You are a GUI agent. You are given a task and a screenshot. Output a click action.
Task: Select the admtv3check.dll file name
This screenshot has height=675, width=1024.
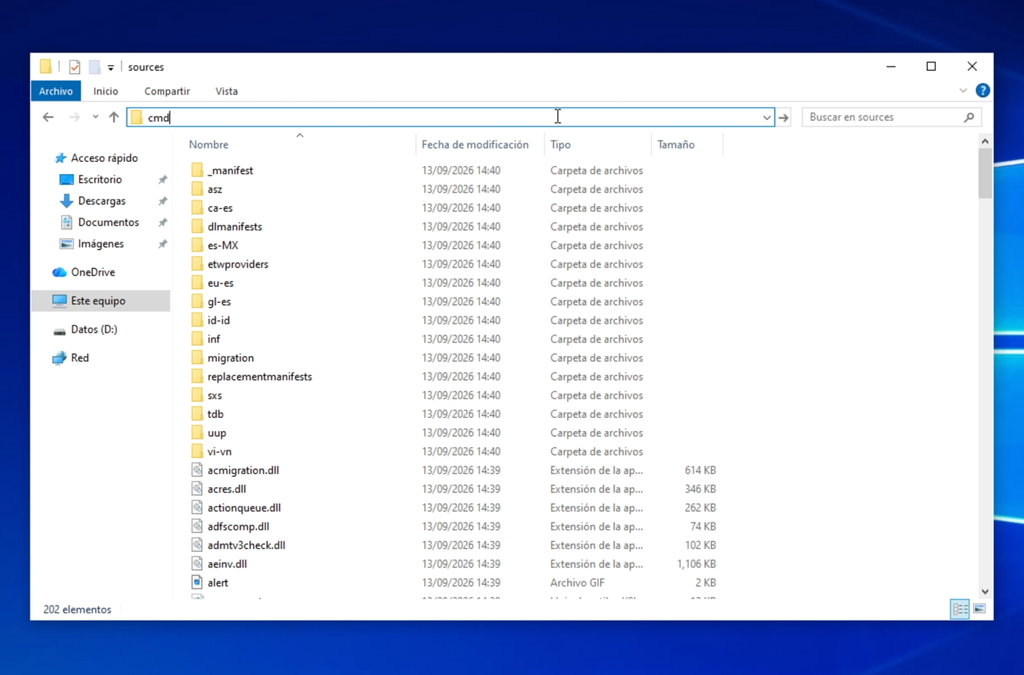click(x=246, y=545)
